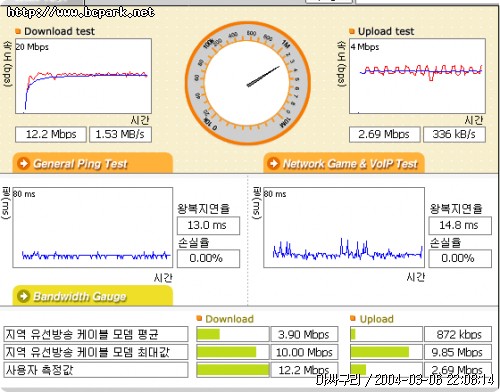Click the 'Download test' heading
This screenshot has height=392, width=500.
(59, 31)
